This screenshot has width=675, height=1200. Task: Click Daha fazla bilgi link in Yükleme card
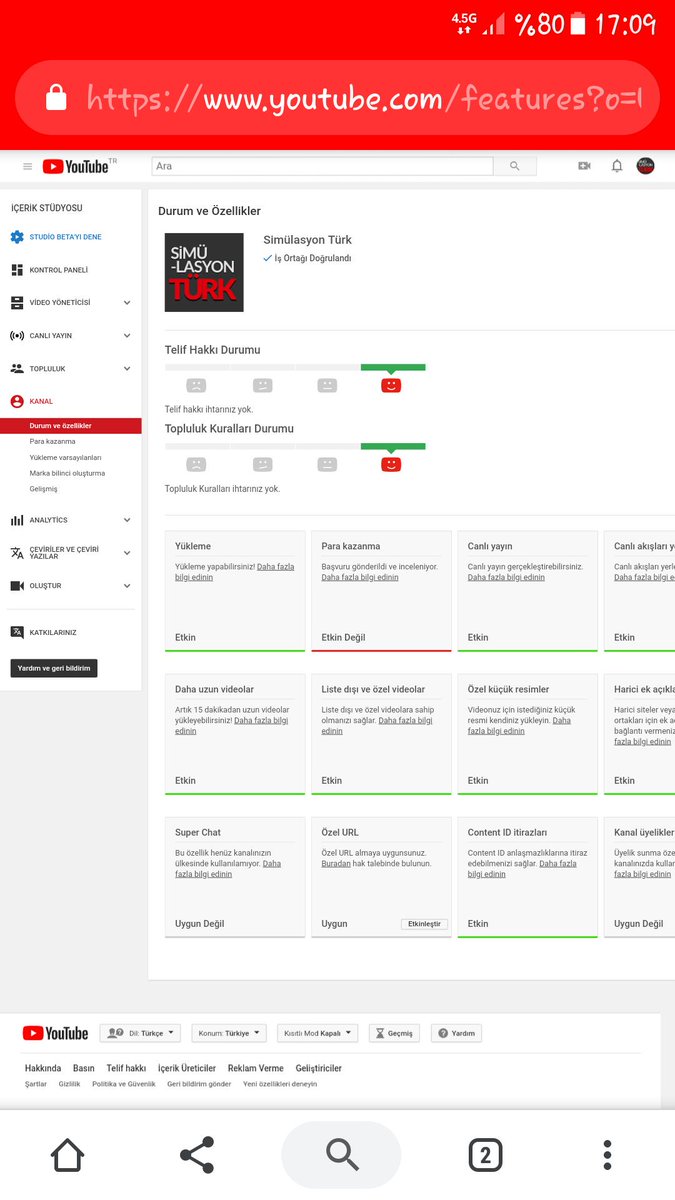point(235,572)
